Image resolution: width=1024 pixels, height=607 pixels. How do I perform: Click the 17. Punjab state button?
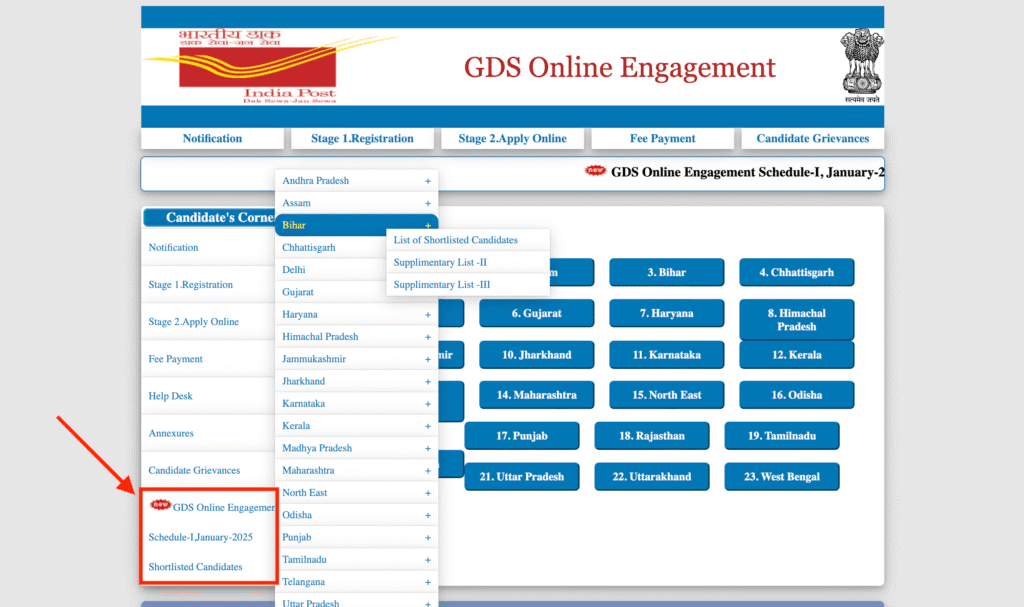(x=521, y=436)
